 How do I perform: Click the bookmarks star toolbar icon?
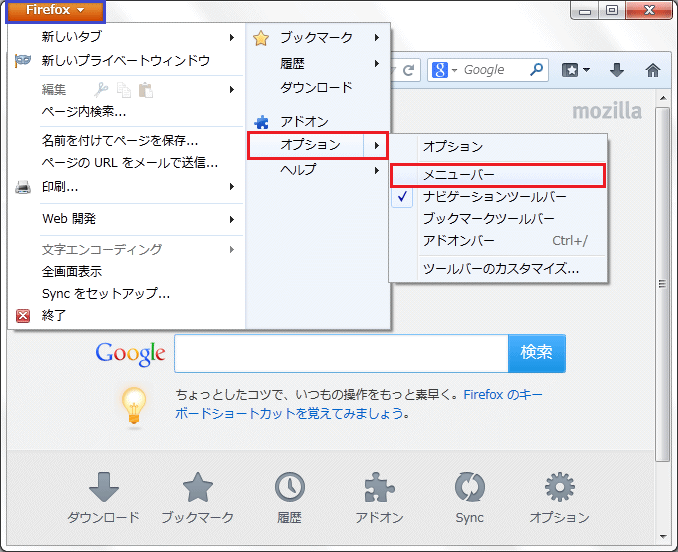[x=570, y=70]
